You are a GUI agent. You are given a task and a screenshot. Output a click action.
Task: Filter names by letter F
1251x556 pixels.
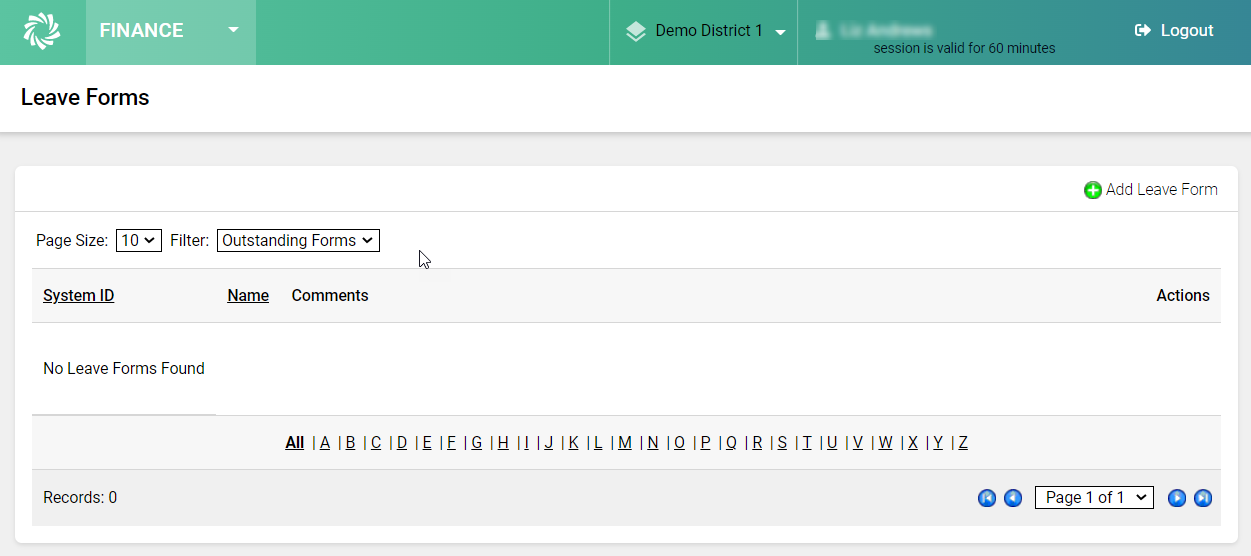pyautogui.click(x=451, y=443)
